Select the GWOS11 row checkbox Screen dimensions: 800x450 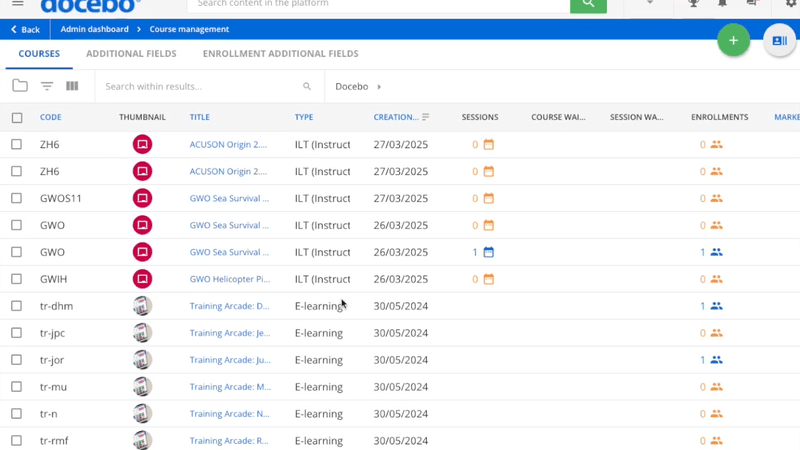coord(16,198)
